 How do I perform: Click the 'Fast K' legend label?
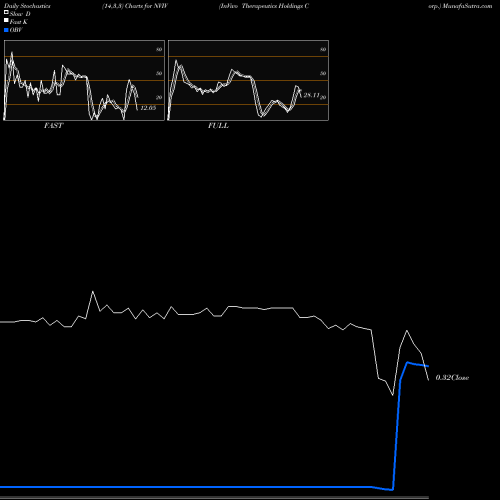[x=19, y=22]
